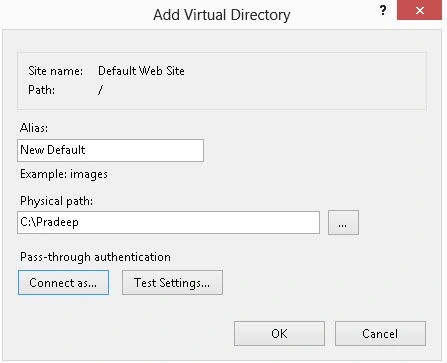
Task: Click the 'Site name:' label
Action: pyautogui.click(x=55, y=71)
